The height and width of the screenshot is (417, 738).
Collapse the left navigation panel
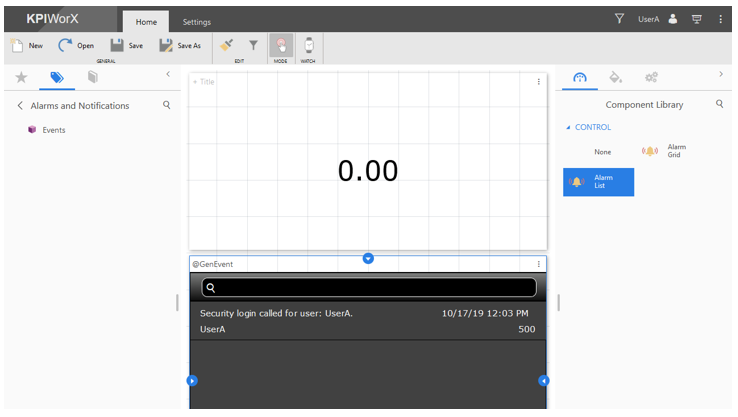point(168,74)
